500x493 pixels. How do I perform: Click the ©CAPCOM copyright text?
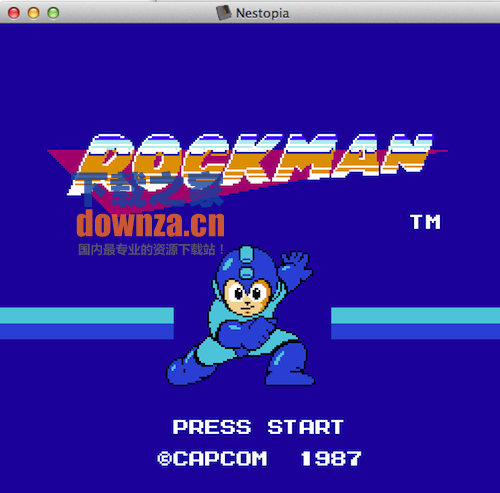(212, 458)
